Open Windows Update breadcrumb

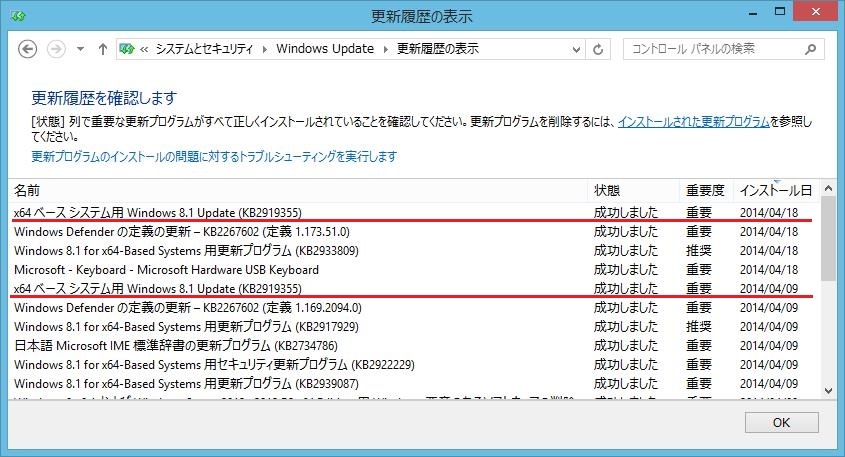(325, 49)
